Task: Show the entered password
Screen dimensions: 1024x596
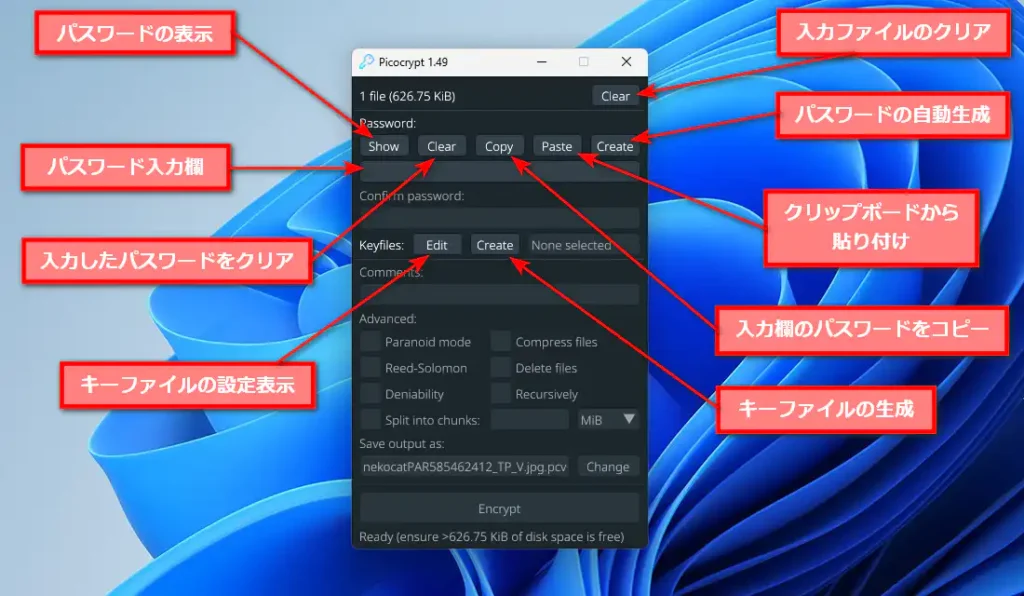Action: tap(382, 146)
